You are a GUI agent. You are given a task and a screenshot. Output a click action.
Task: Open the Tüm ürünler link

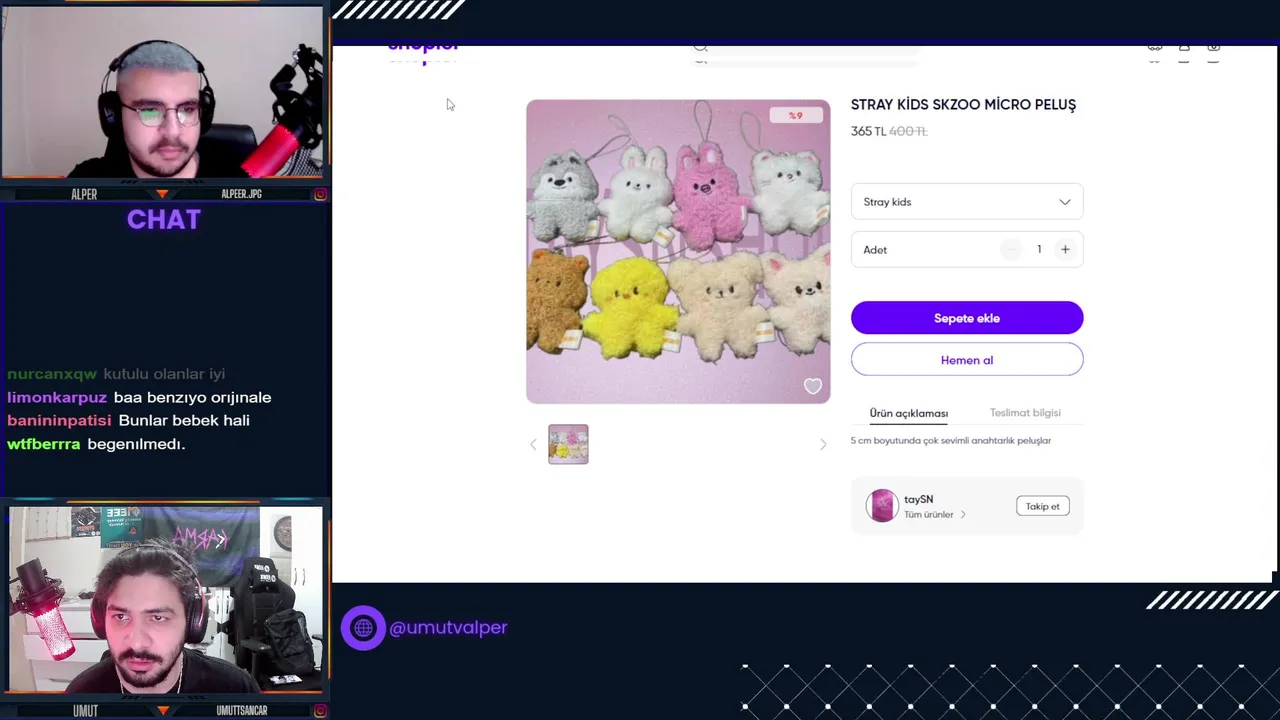click(x=929, y=515)
